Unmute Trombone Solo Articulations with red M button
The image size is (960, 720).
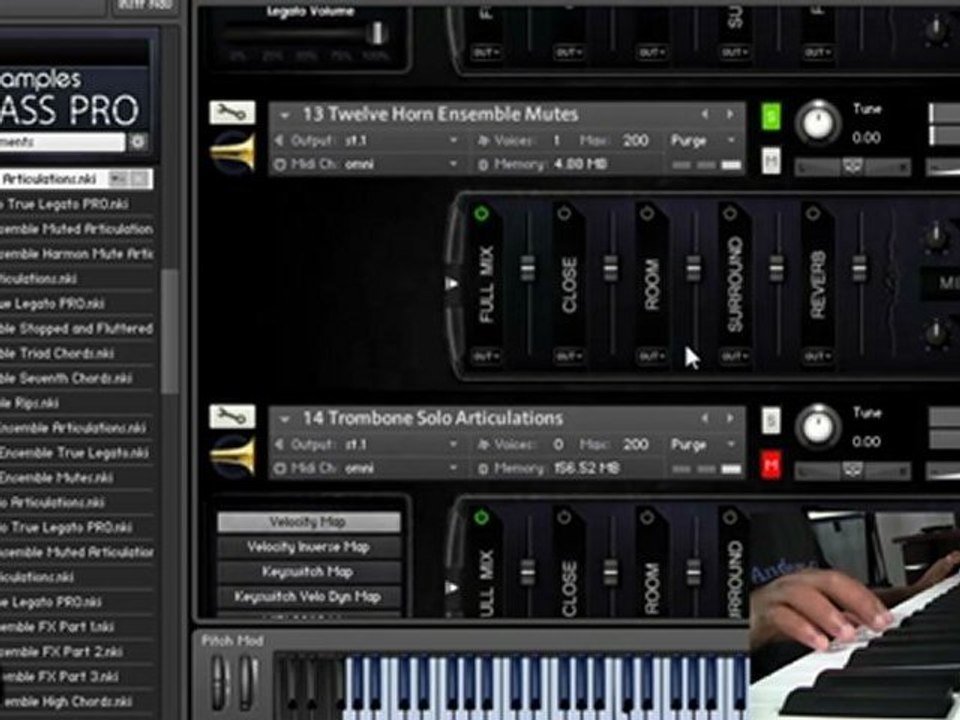(771, 466)
